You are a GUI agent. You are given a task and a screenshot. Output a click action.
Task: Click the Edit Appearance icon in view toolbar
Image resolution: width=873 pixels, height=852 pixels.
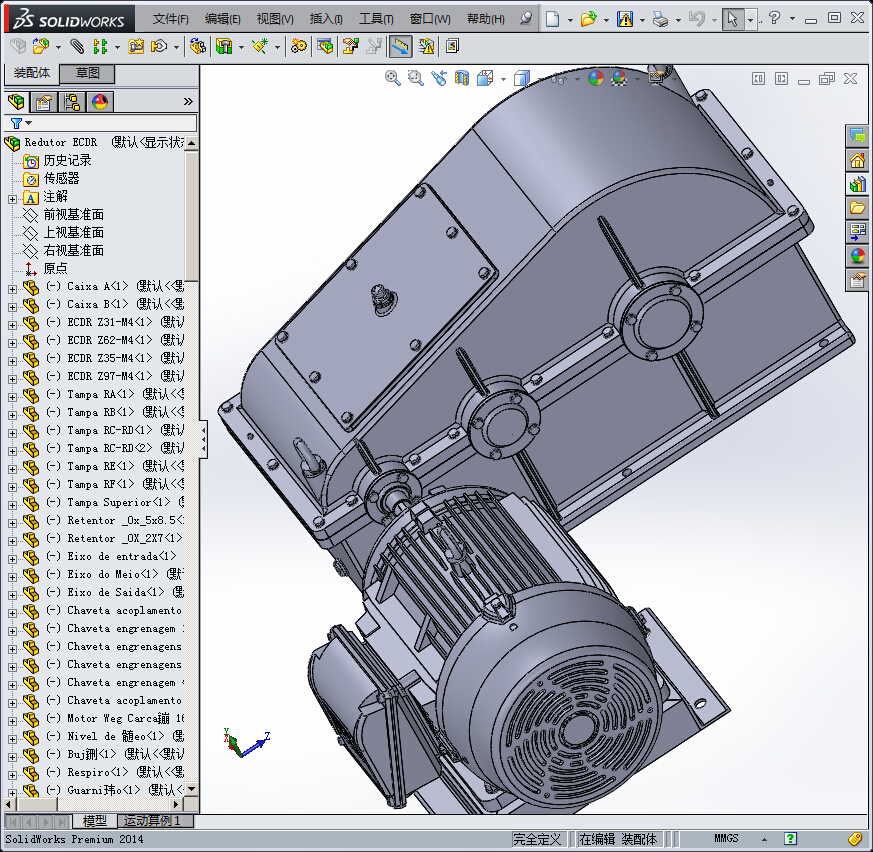click(x=595, y=78)
